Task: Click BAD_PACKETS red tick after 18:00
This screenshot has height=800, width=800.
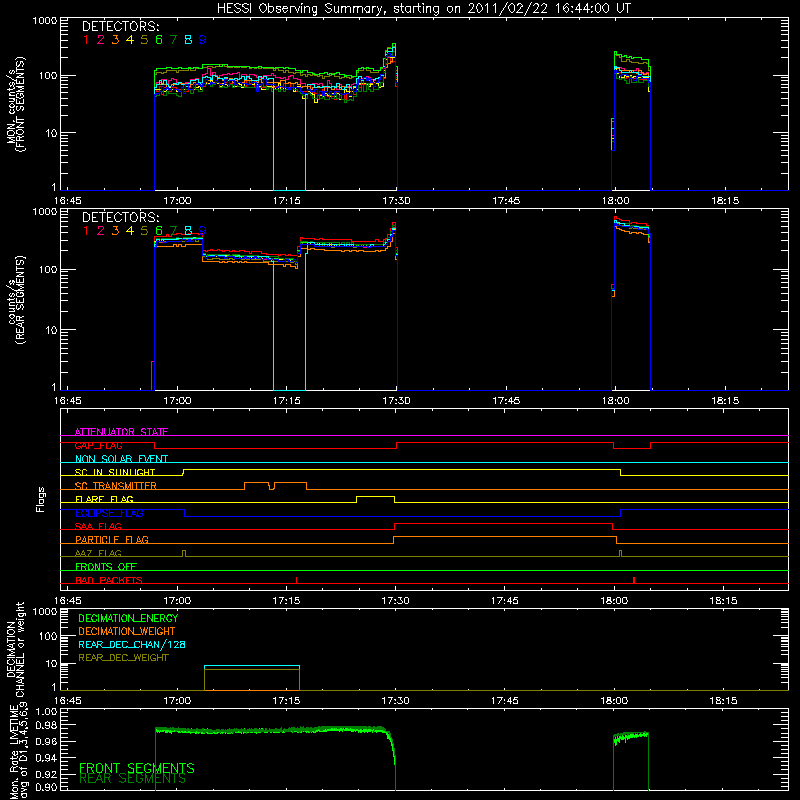Action: 634,580
